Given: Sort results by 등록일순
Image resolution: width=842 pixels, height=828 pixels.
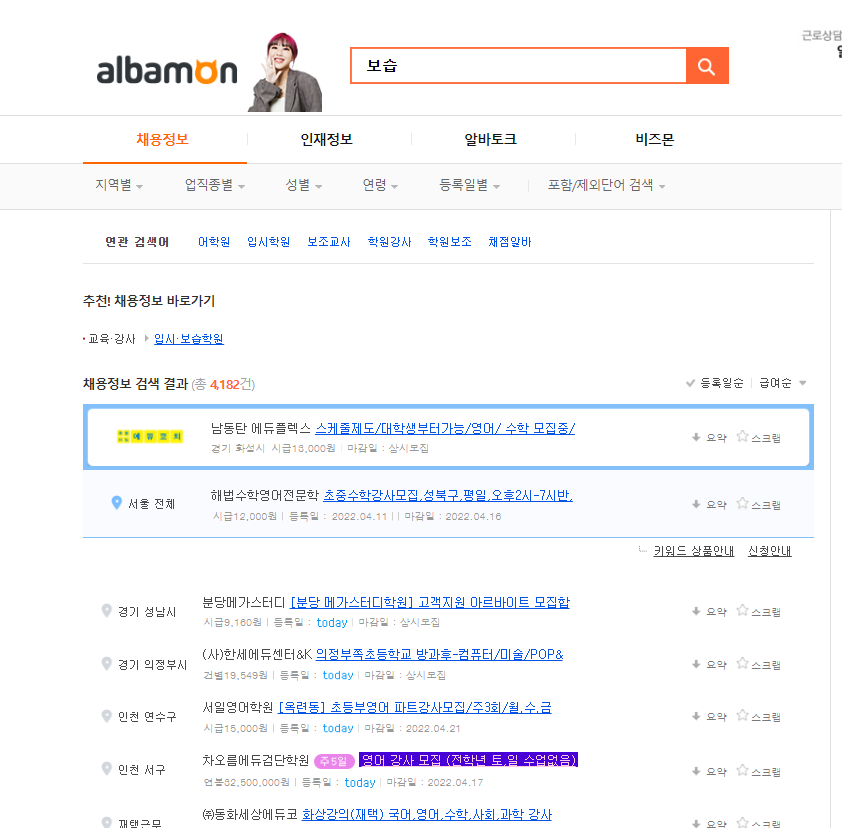Looking at the screenshot, I should pos(715,383).
